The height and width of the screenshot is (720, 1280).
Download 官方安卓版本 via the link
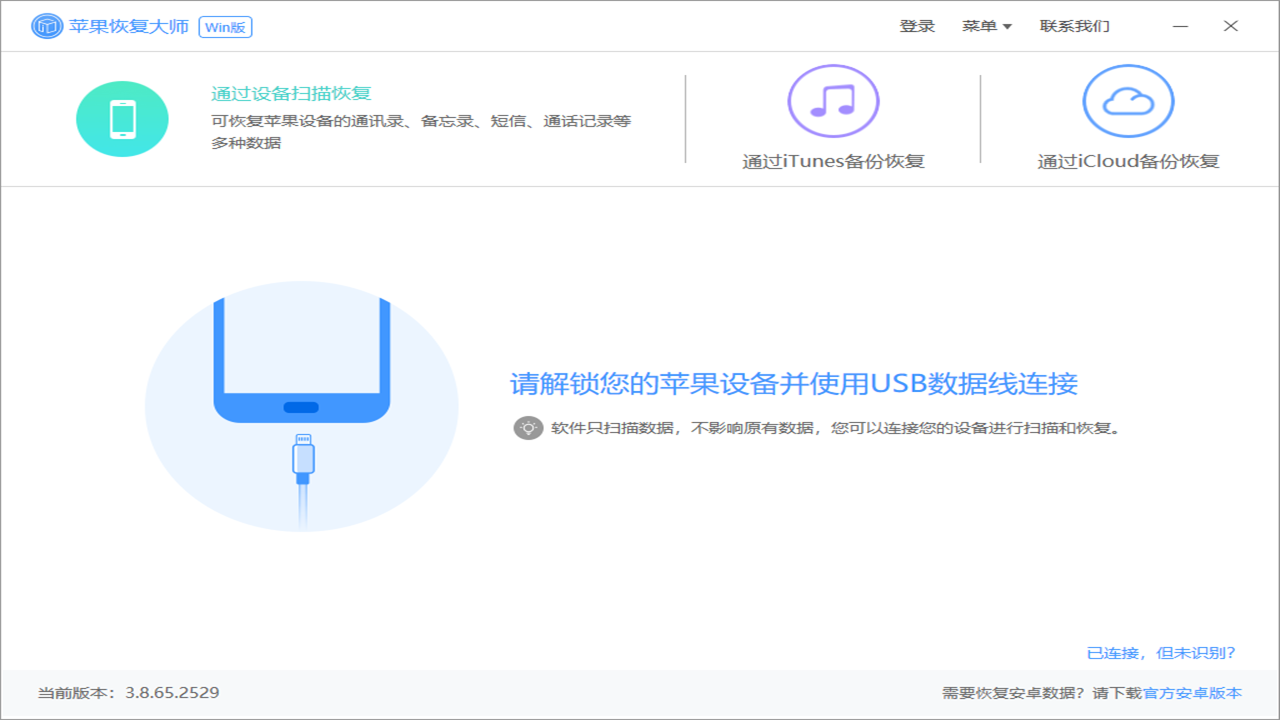(1196, 691)
